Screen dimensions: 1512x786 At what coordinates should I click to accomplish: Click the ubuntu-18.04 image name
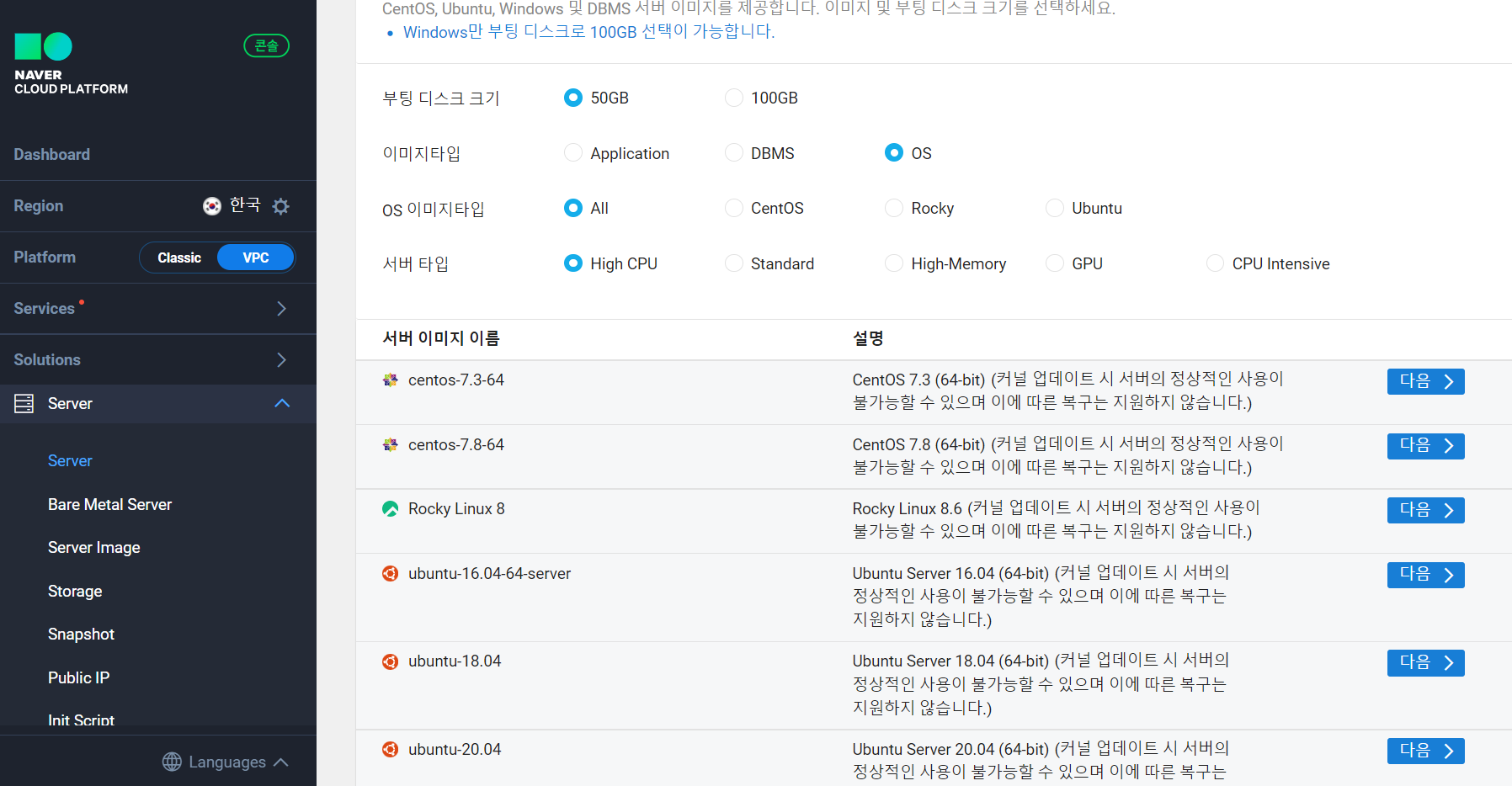tap(455, 661)
